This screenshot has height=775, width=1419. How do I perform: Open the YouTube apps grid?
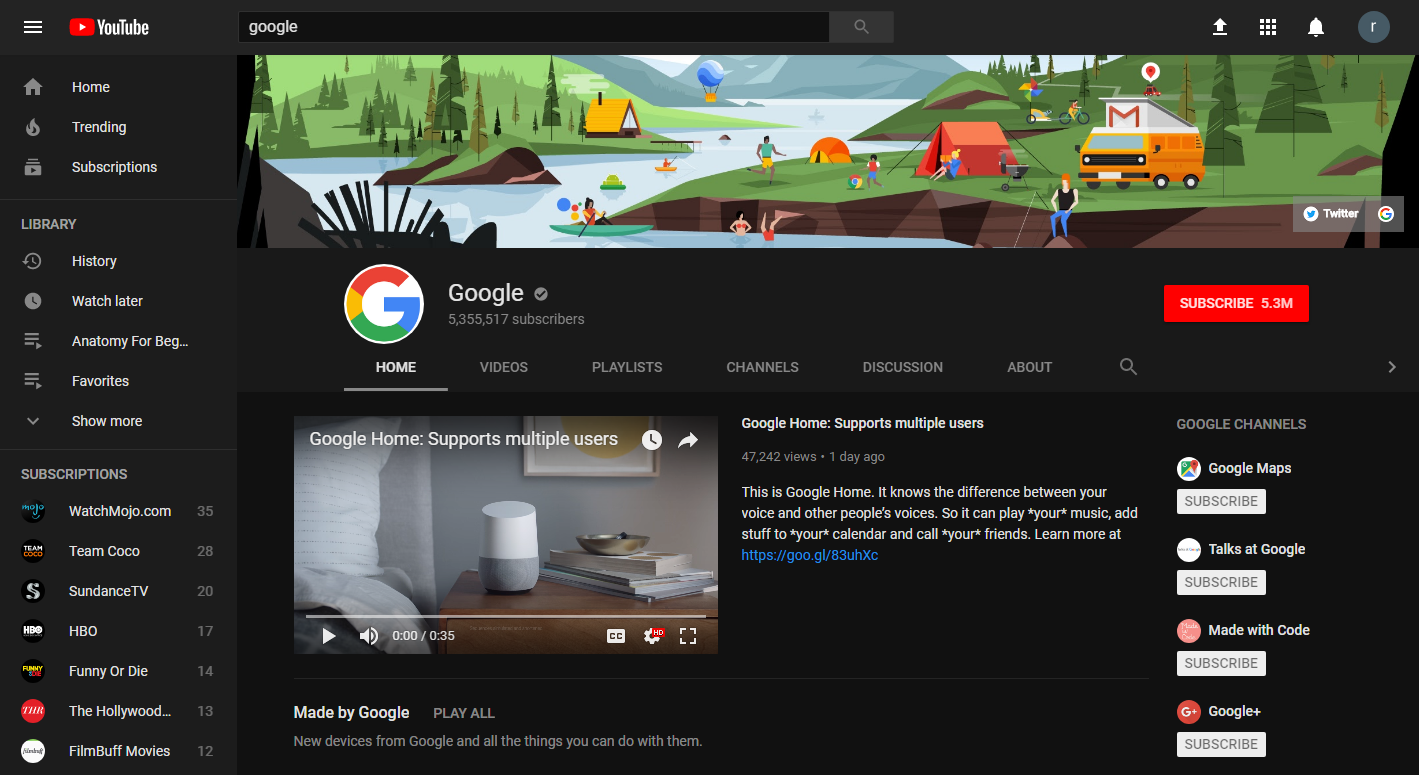click(1268, 27)
